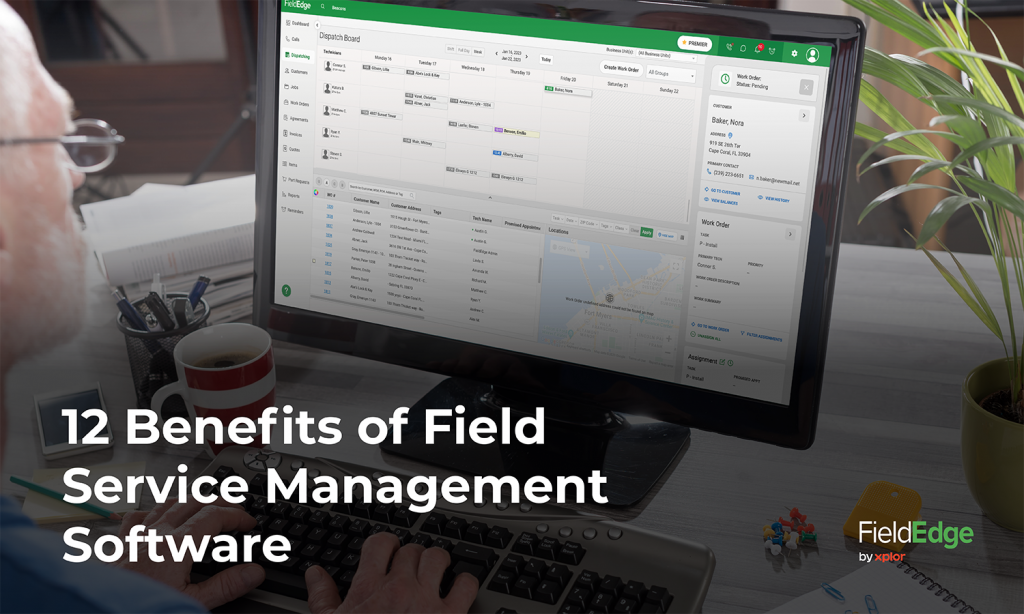Open the user avatar icon in the top right

(813, 55)
